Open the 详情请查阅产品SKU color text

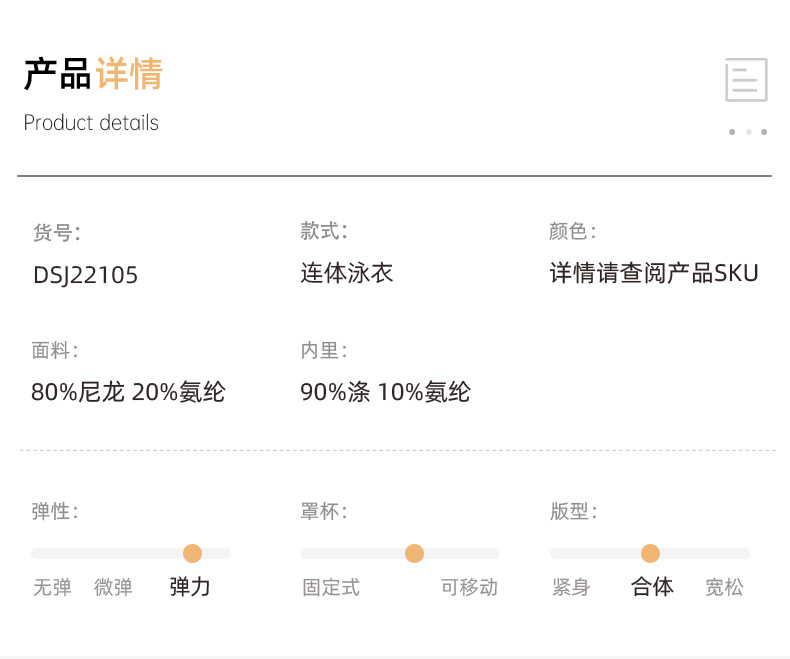654,273
